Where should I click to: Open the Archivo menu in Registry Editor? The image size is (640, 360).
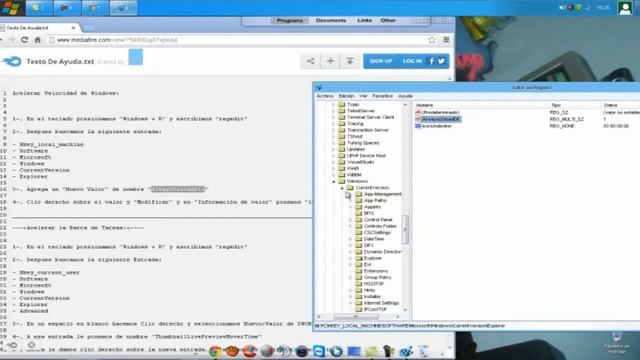[x=325, y=96]
